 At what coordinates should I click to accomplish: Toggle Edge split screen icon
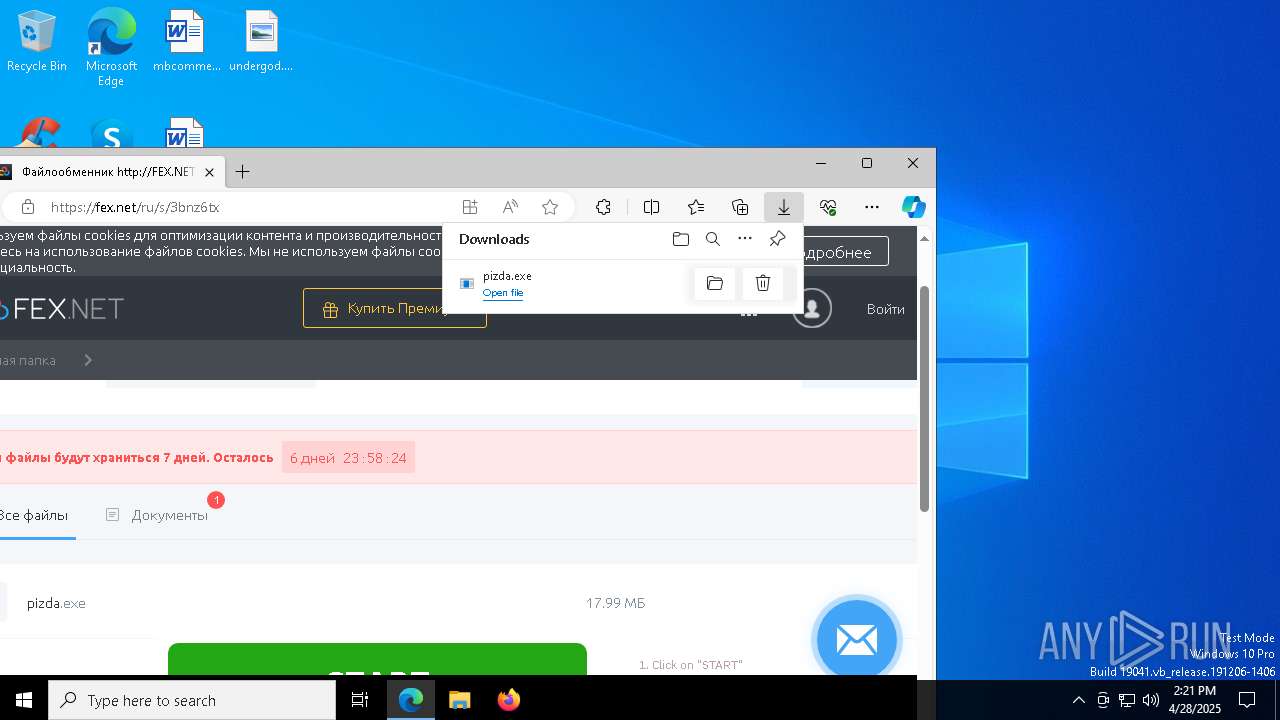coord(652,207)
